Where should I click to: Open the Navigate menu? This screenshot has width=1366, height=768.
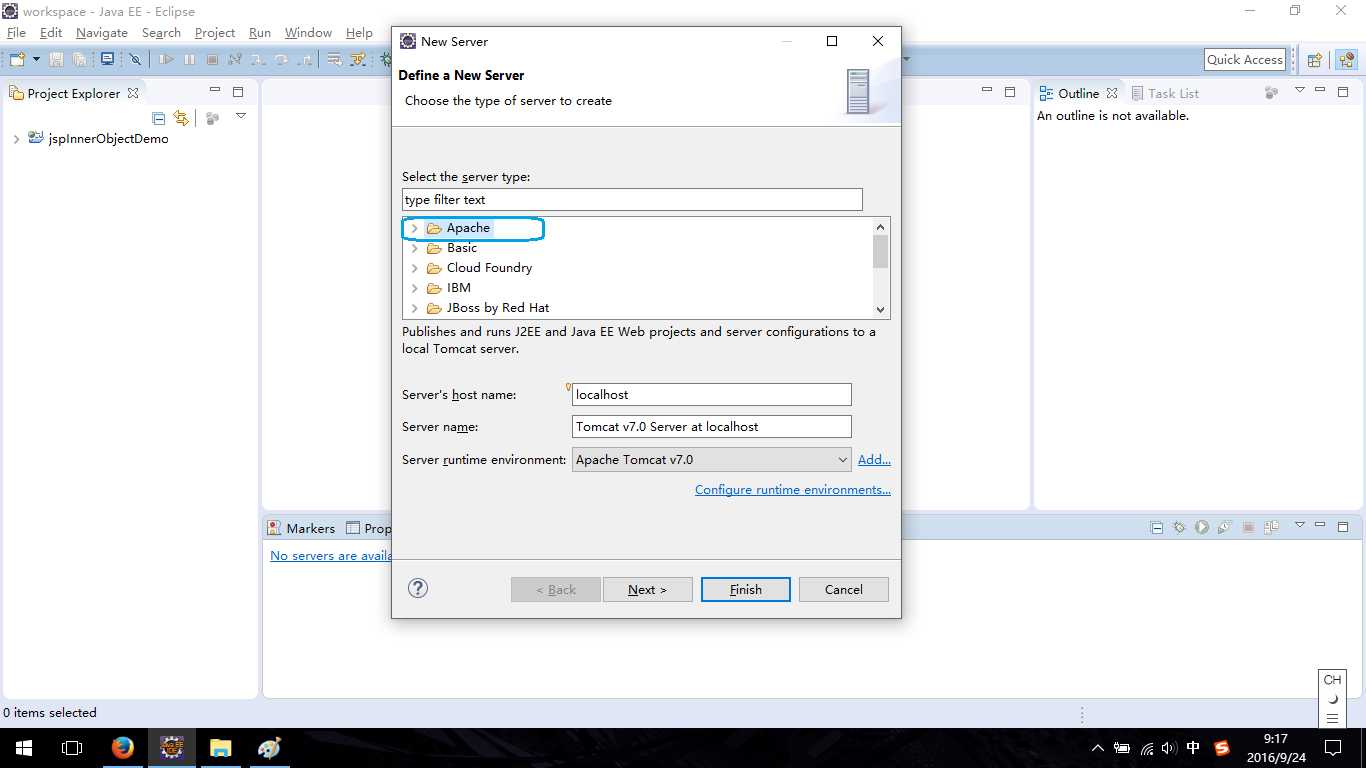click(x=101, y=33)
